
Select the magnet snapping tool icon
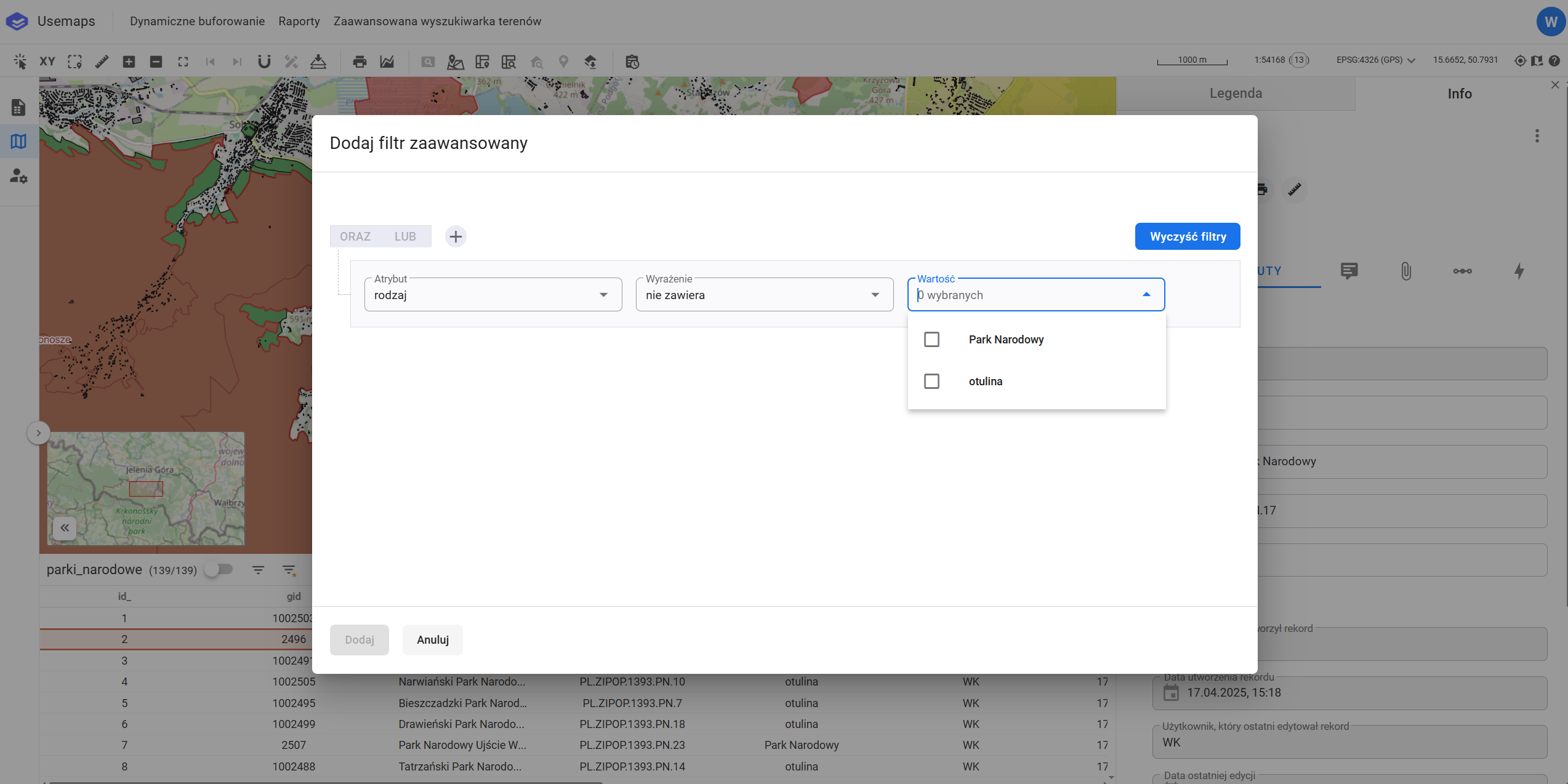(264, 62)
